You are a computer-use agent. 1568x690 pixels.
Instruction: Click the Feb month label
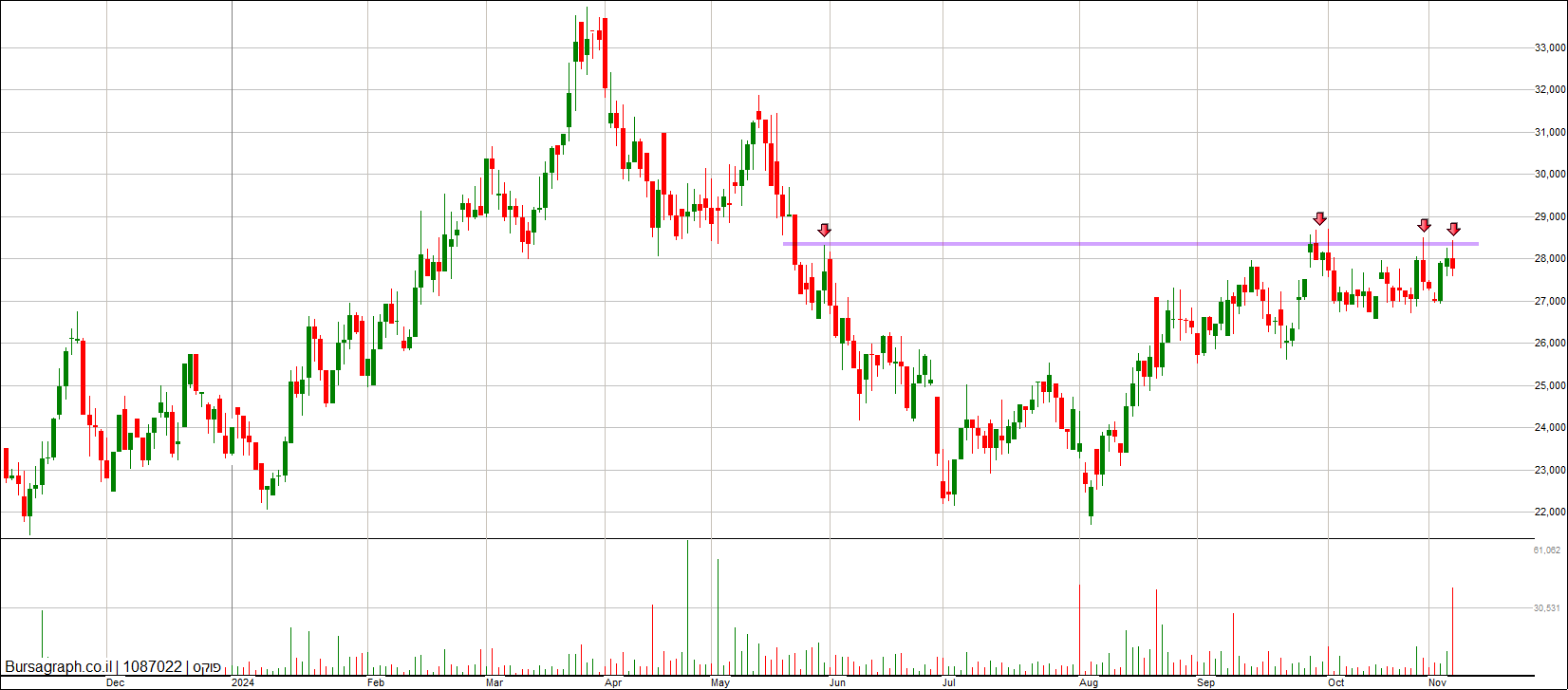point(376,682)
